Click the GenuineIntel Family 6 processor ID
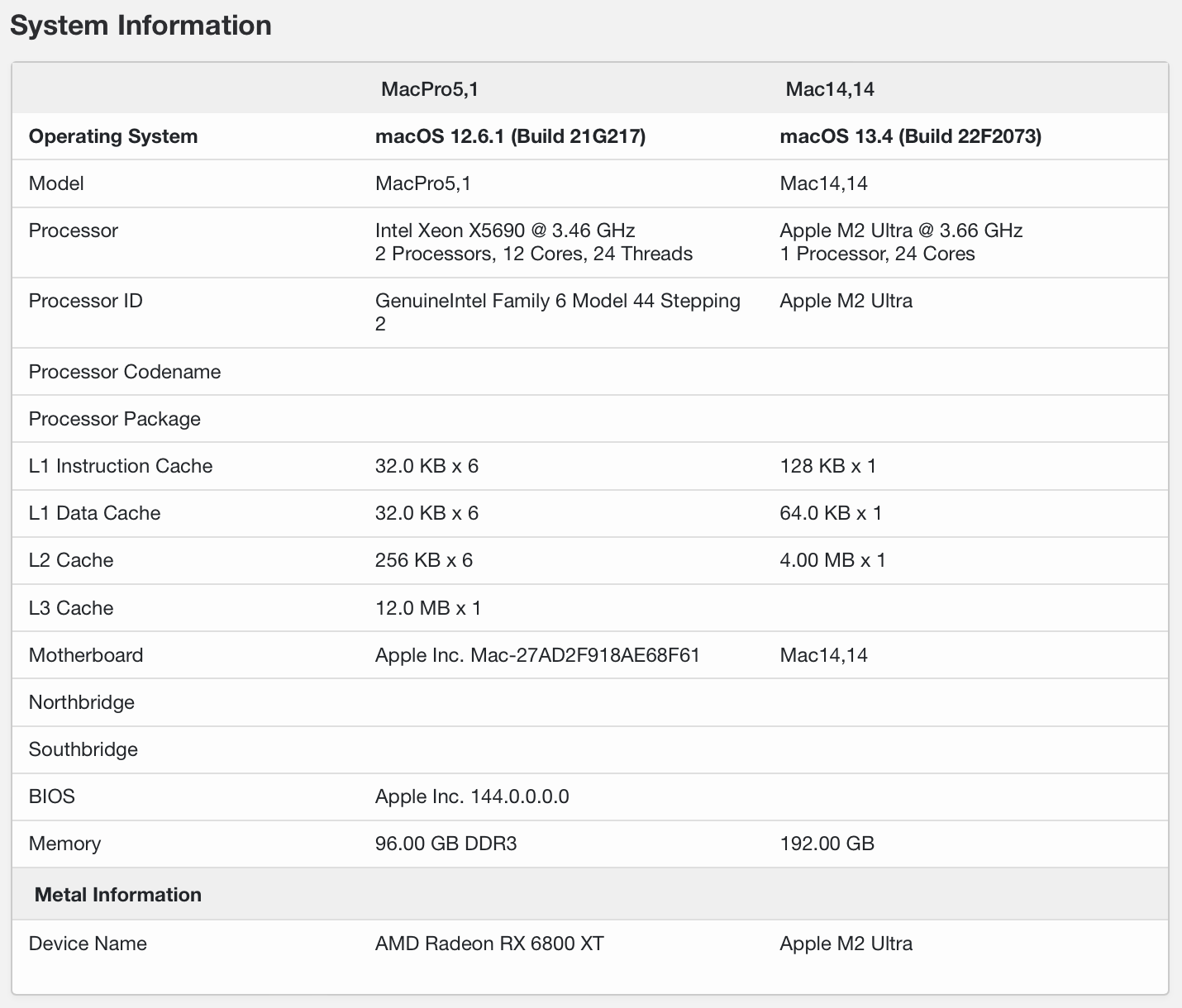This screenshot has width=1182, height=1008. [x=557, y=302]
